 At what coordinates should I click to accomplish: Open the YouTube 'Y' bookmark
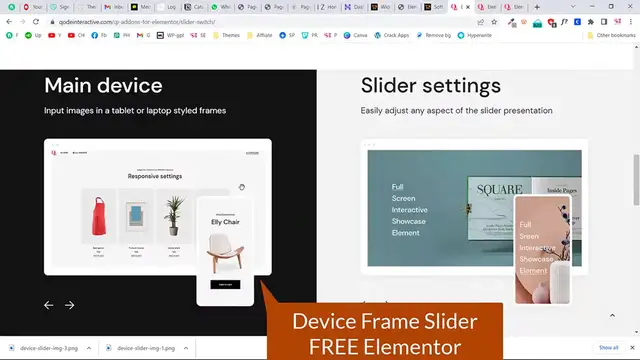coord(54,36)
